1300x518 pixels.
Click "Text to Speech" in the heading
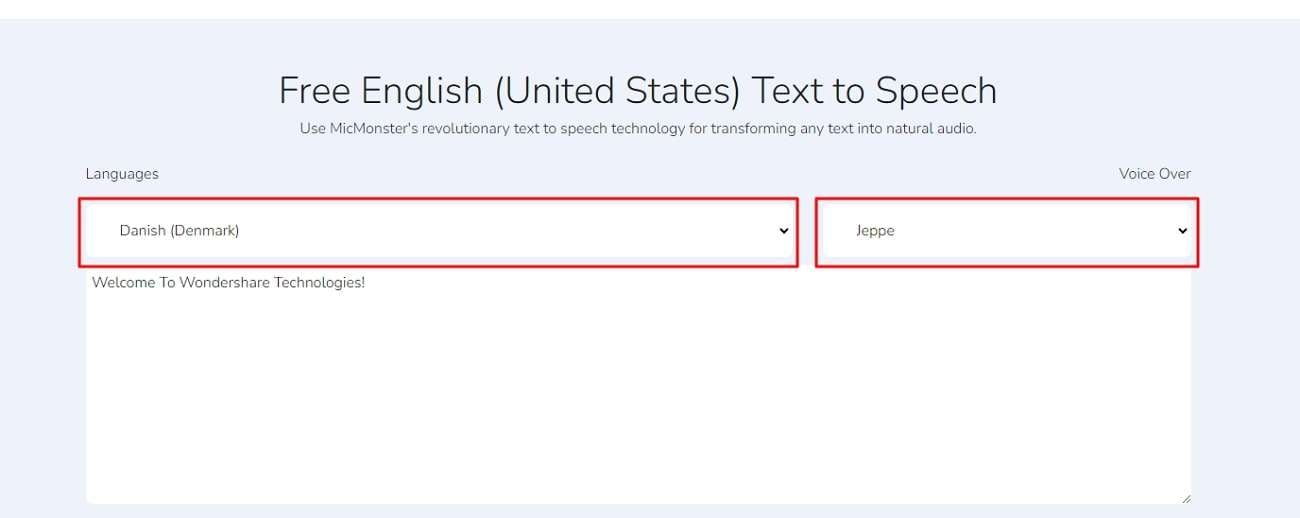(x=874, y=91)
